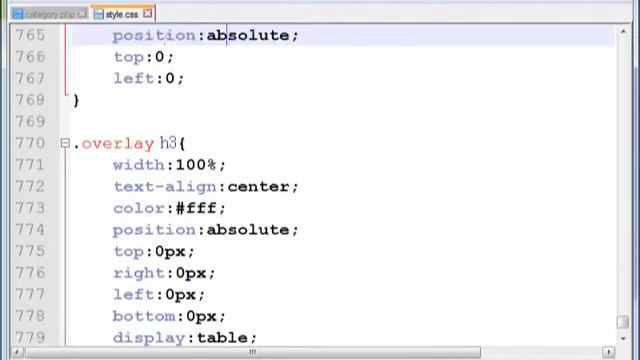Viewport: 640px width, 360px height.
Task: Click line number 779
Action: (30, 338)
